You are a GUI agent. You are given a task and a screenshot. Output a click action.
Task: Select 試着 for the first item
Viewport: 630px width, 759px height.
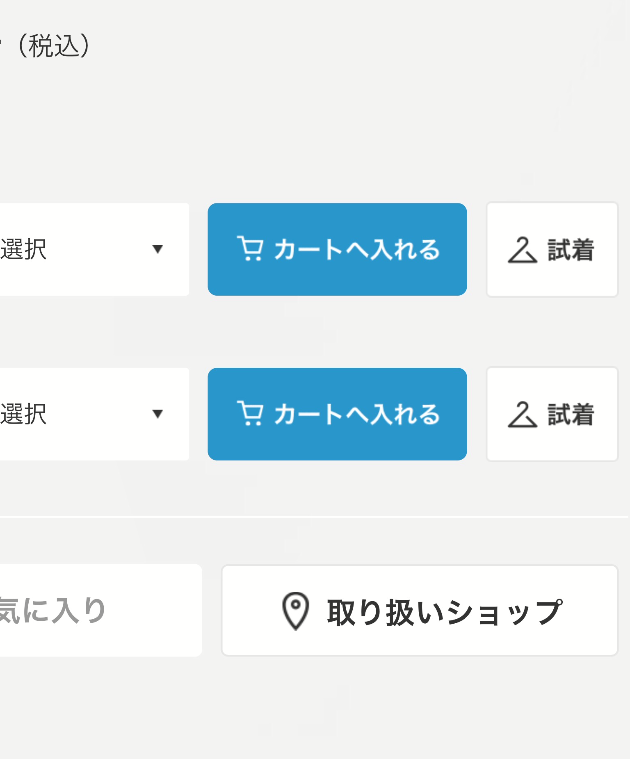coord(552,249)
